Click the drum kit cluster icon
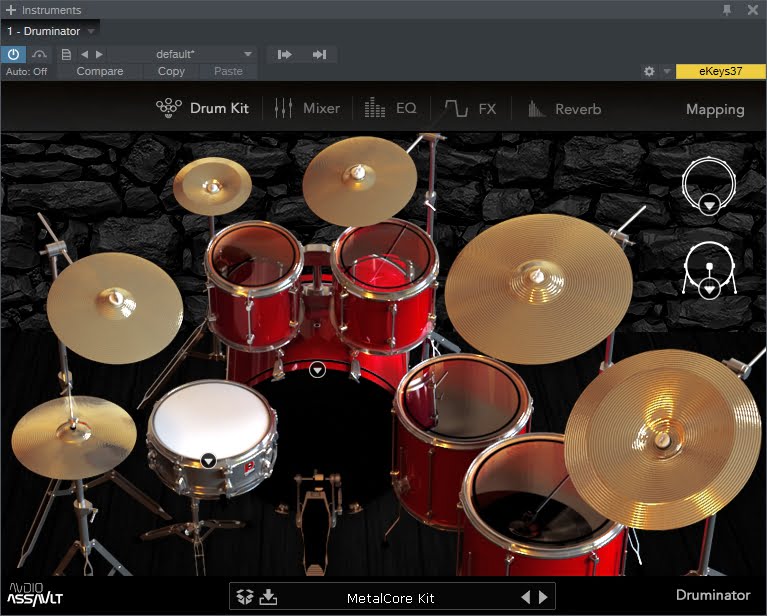This screenshot has height=616, width=767. [169, 108]
